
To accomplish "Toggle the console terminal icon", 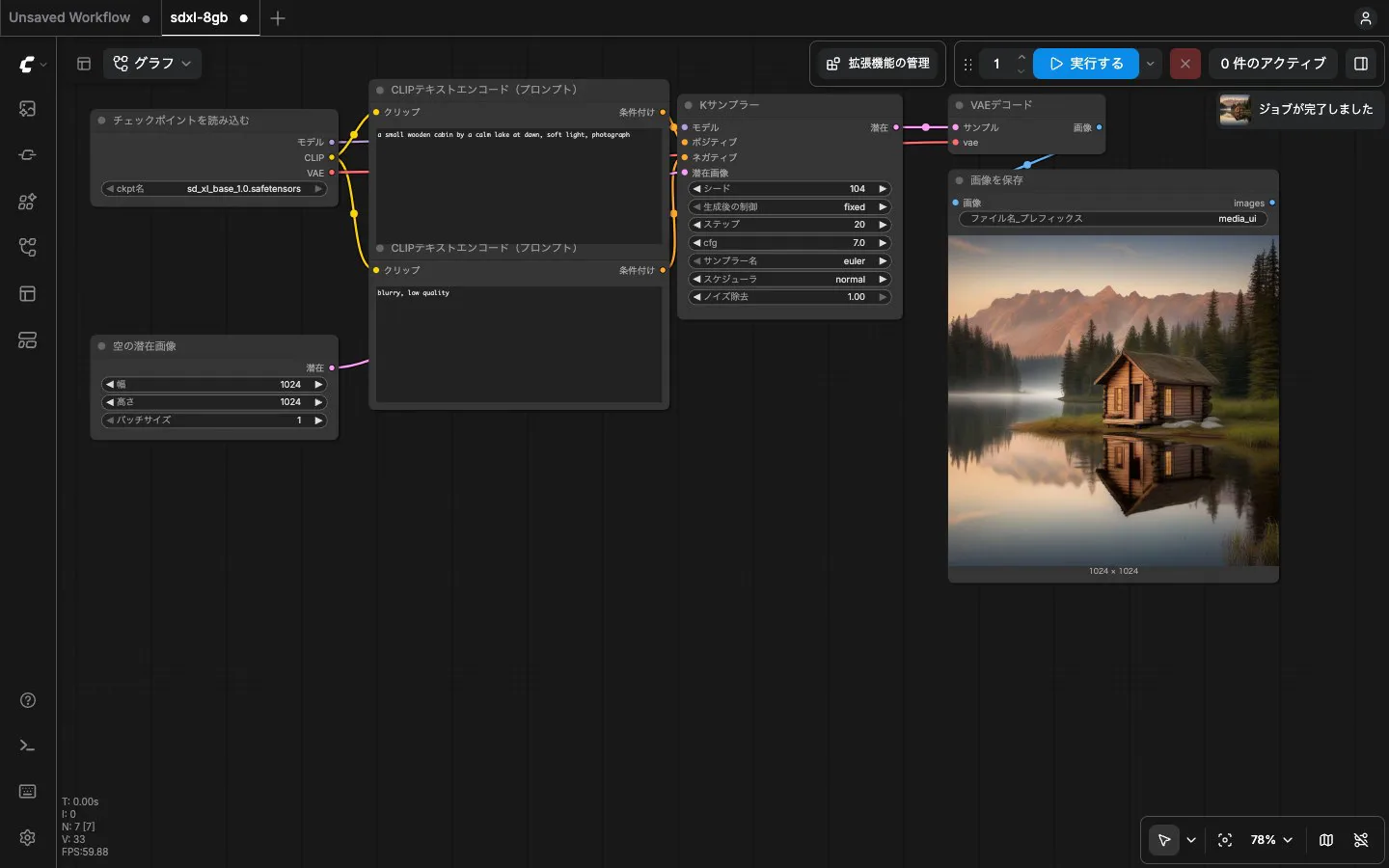I will (x=28, y=746).
